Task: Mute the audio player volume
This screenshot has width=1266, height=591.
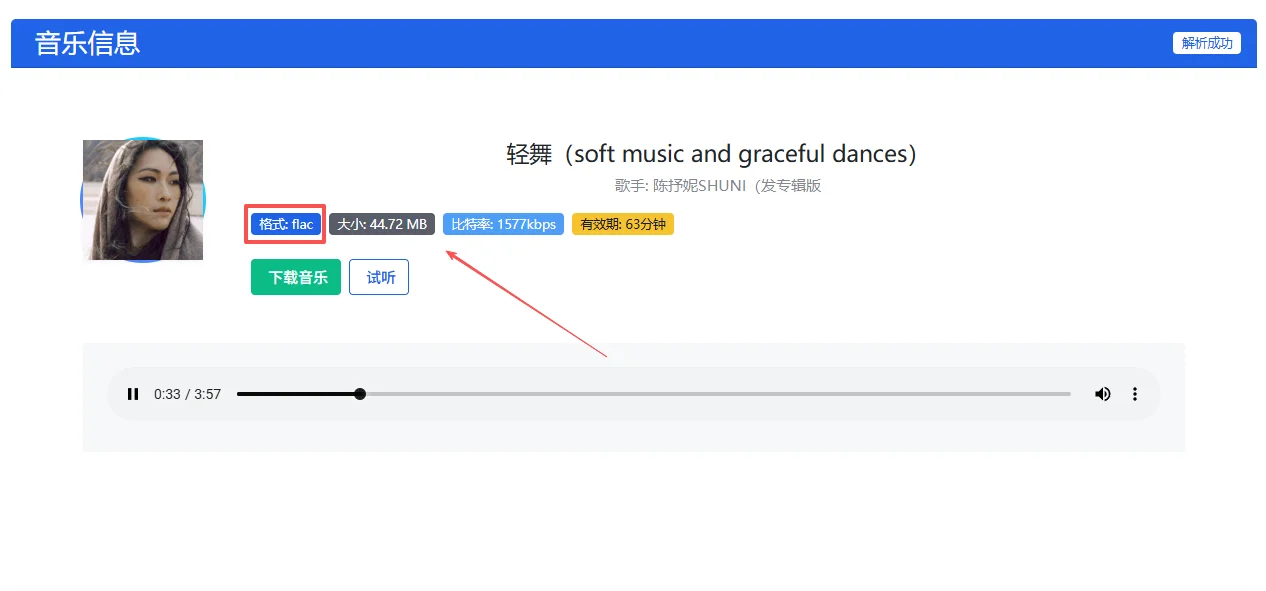Action: coord(1102,394)
